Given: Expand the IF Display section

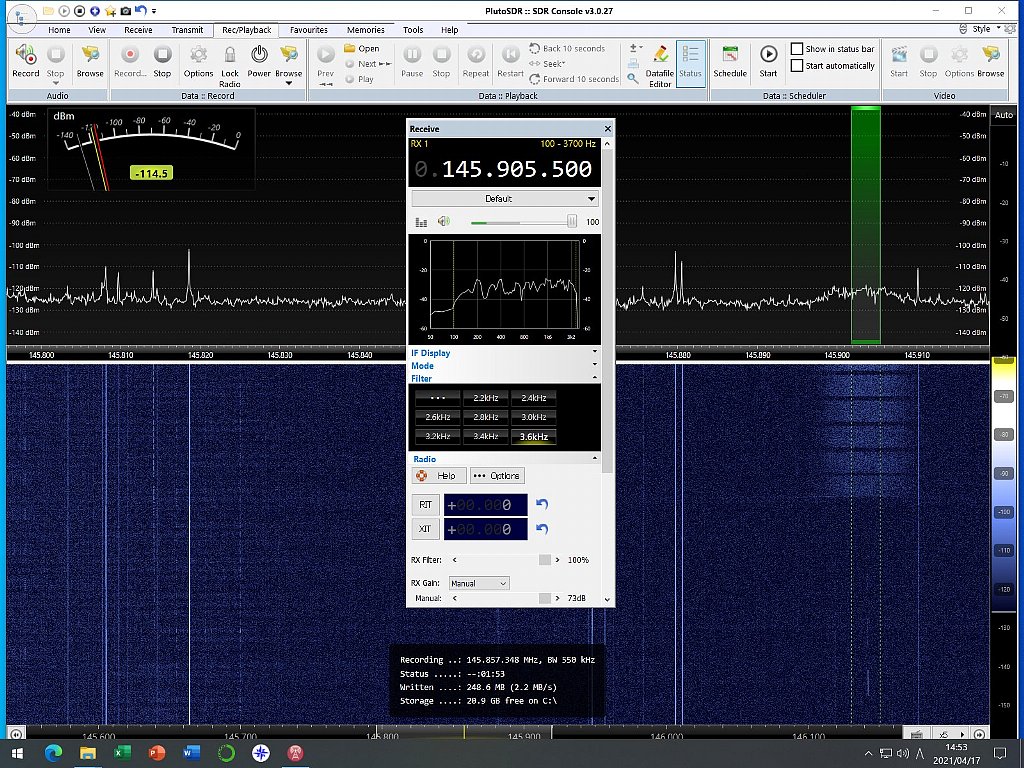Looking at the screenshot, I should (595, 353).
